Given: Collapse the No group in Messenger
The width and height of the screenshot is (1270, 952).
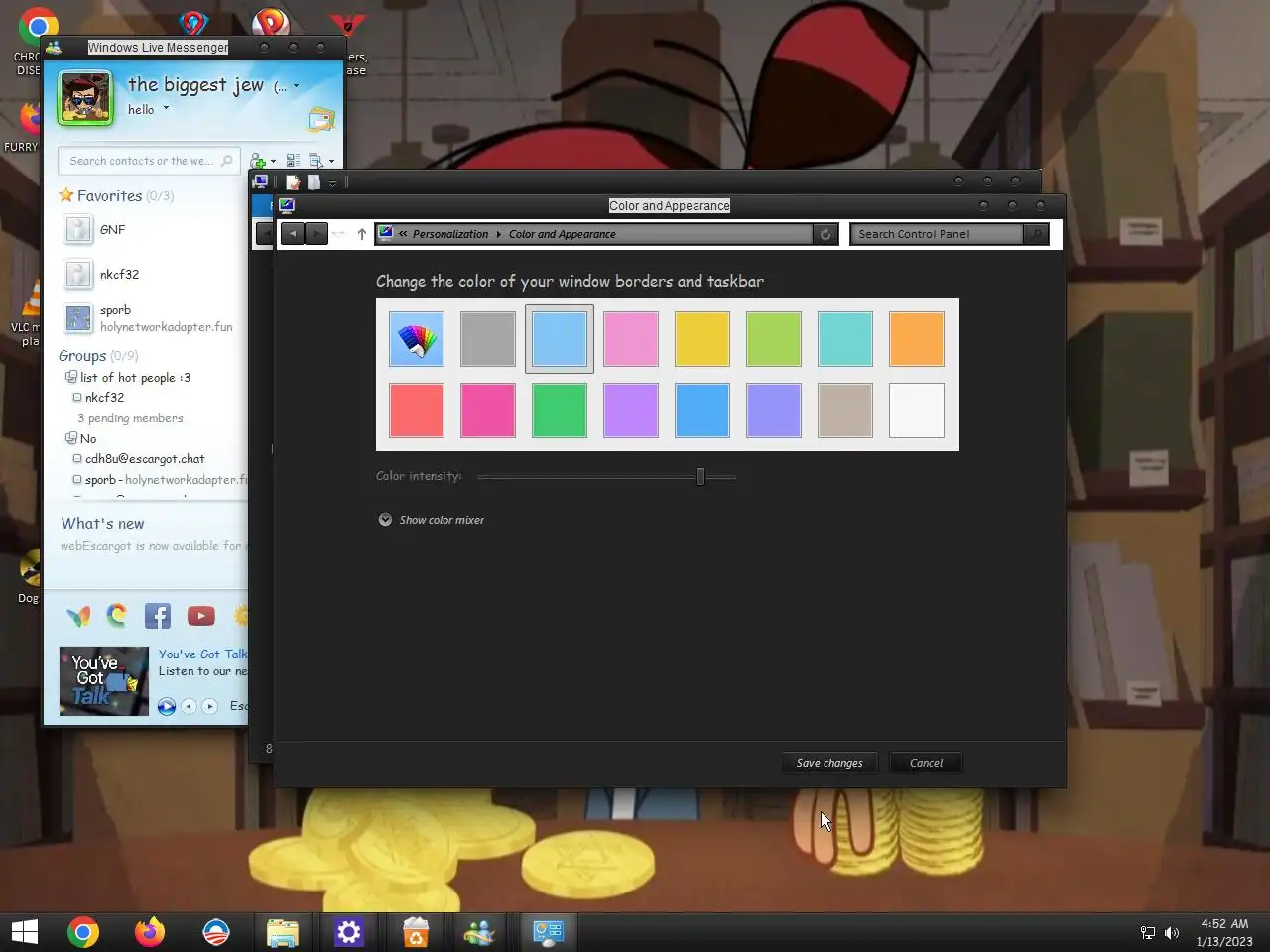Looking at the screenshot, I should (81, 438).
